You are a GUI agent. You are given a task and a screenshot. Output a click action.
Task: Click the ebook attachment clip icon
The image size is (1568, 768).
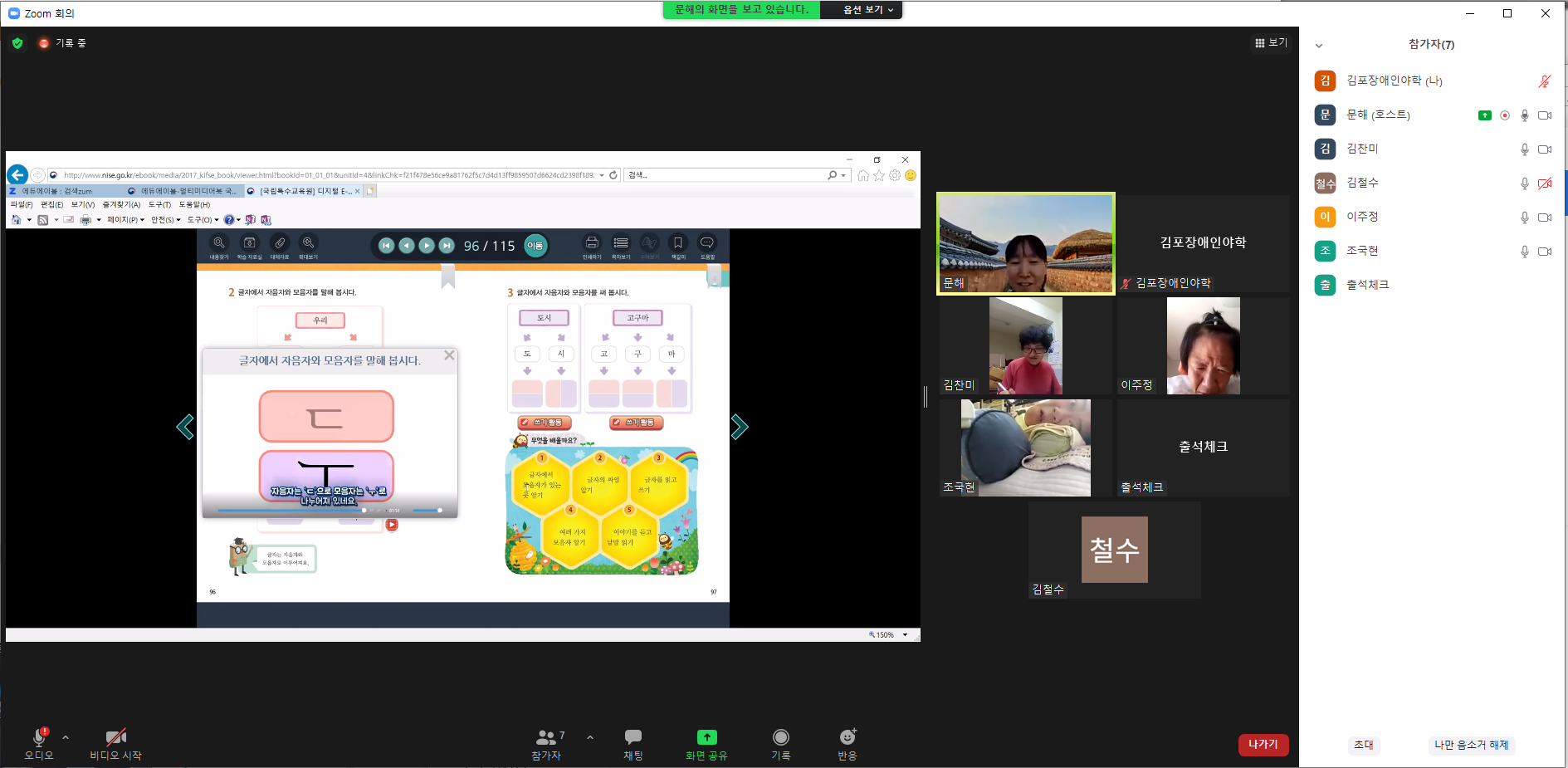[x=280, y=242]
